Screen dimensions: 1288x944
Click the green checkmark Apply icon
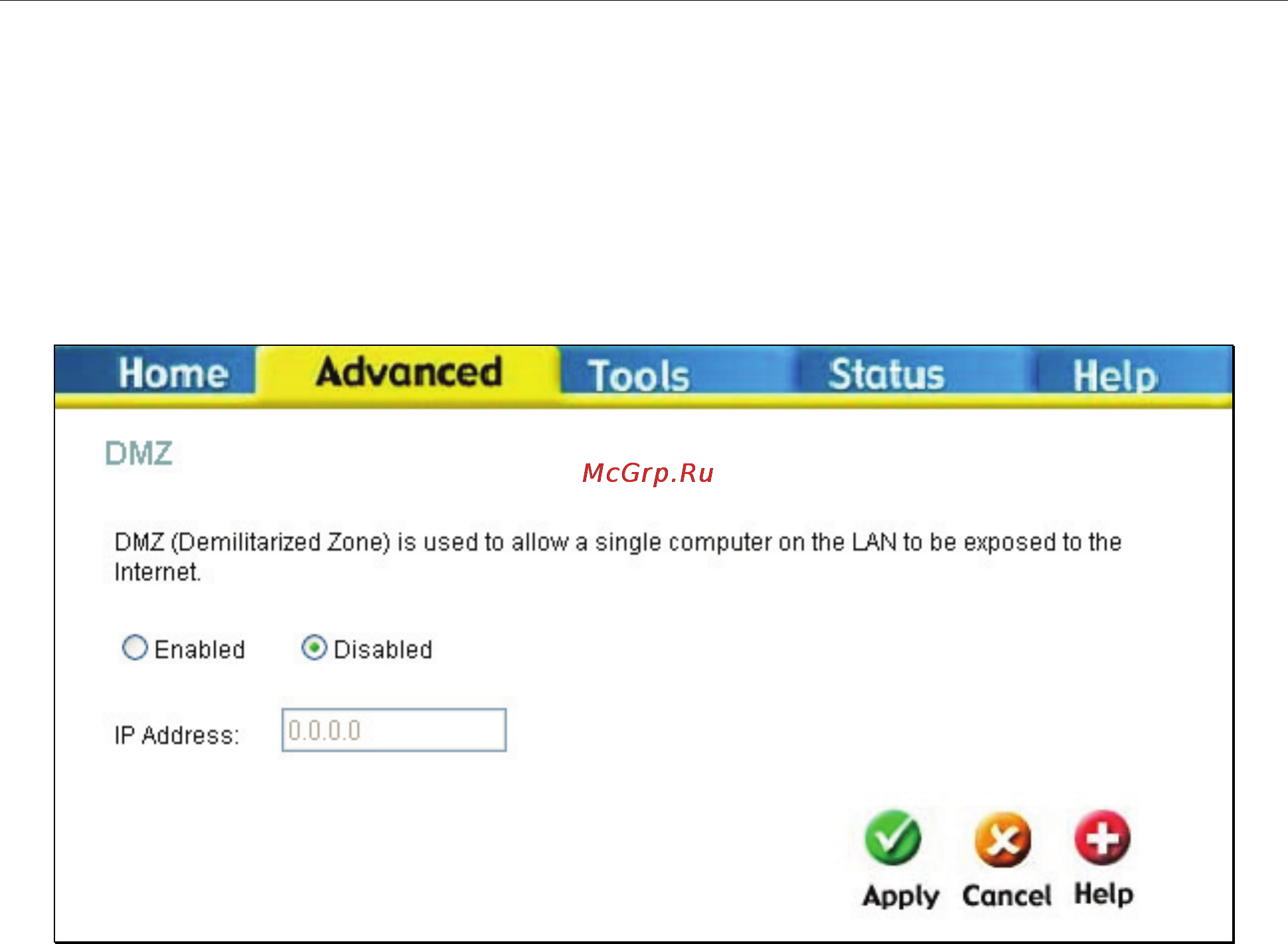point(893,838)
